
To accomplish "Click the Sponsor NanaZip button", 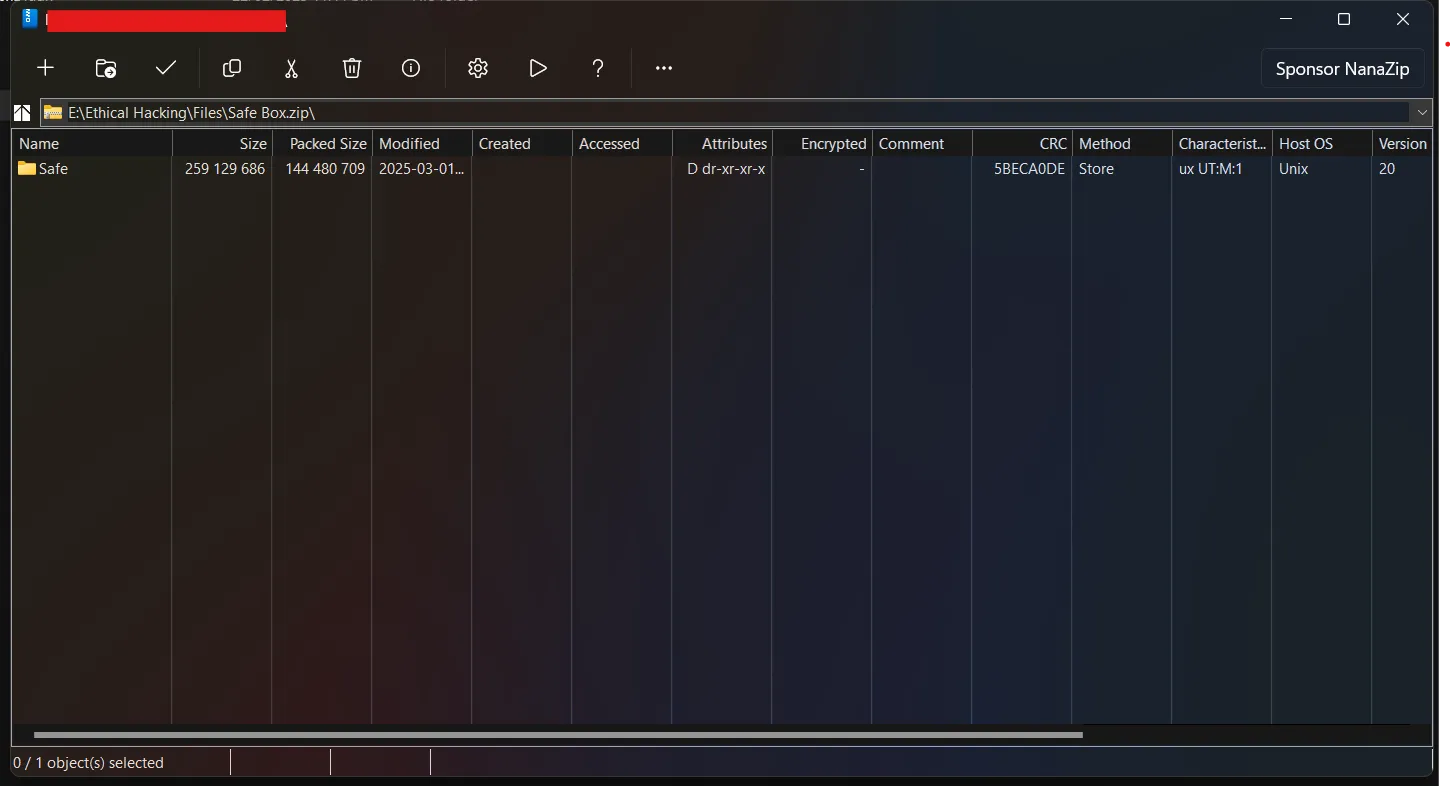I will click(1342, 68).
